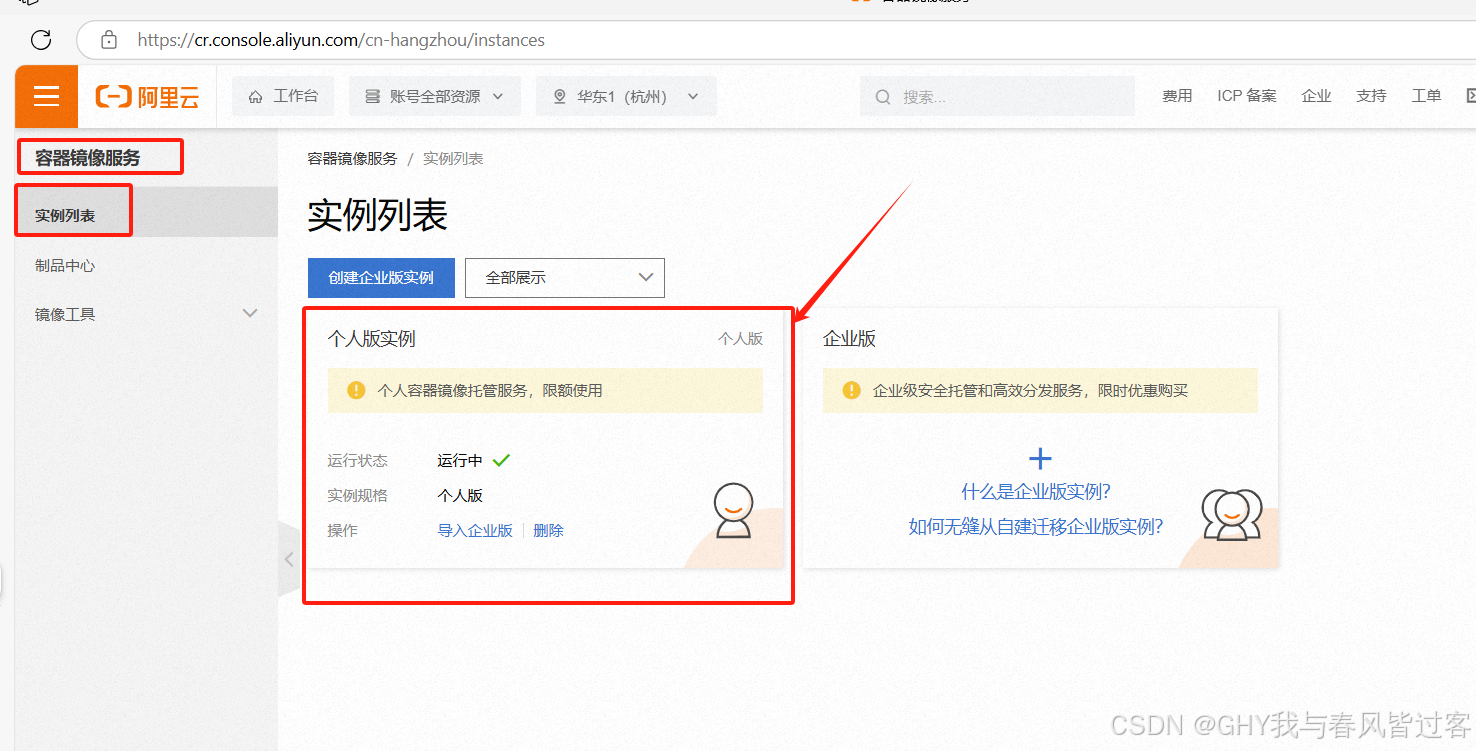Open 什么是企业版实例? link

click(x=1036, y=492)
